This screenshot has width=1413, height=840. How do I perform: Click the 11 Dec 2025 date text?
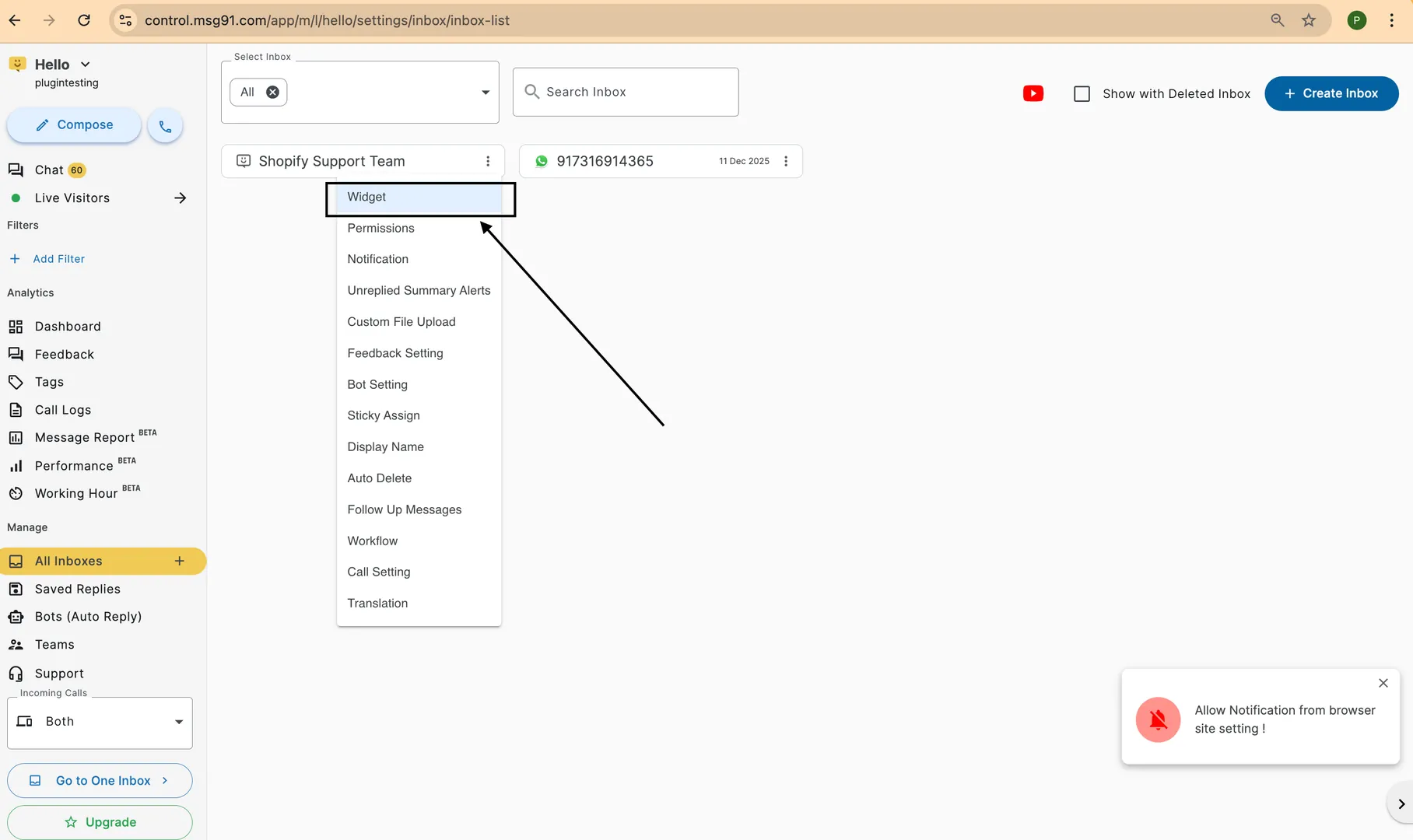pyautogui.click(x=744, y=161)
